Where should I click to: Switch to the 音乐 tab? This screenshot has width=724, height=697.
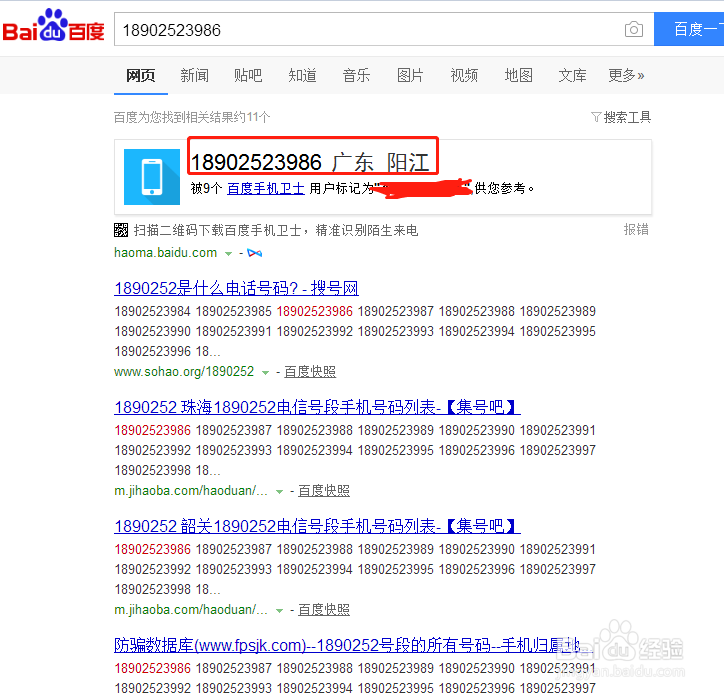pyautogui.click(x=356, y=75)
